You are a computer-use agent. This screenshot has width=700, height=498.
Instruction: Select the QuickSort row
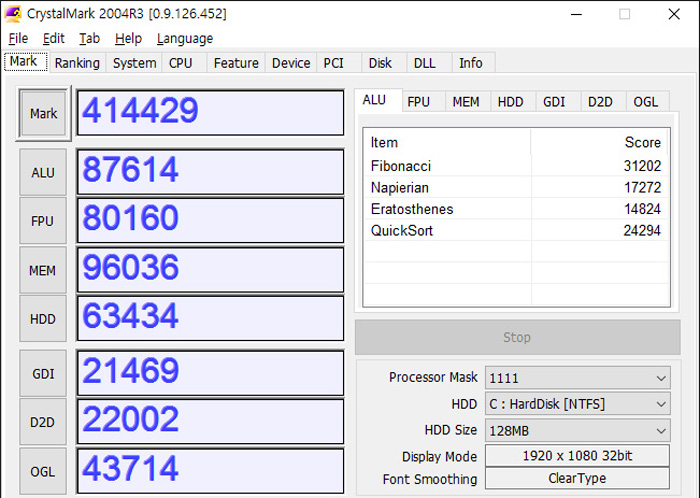(x=517, y=230)
